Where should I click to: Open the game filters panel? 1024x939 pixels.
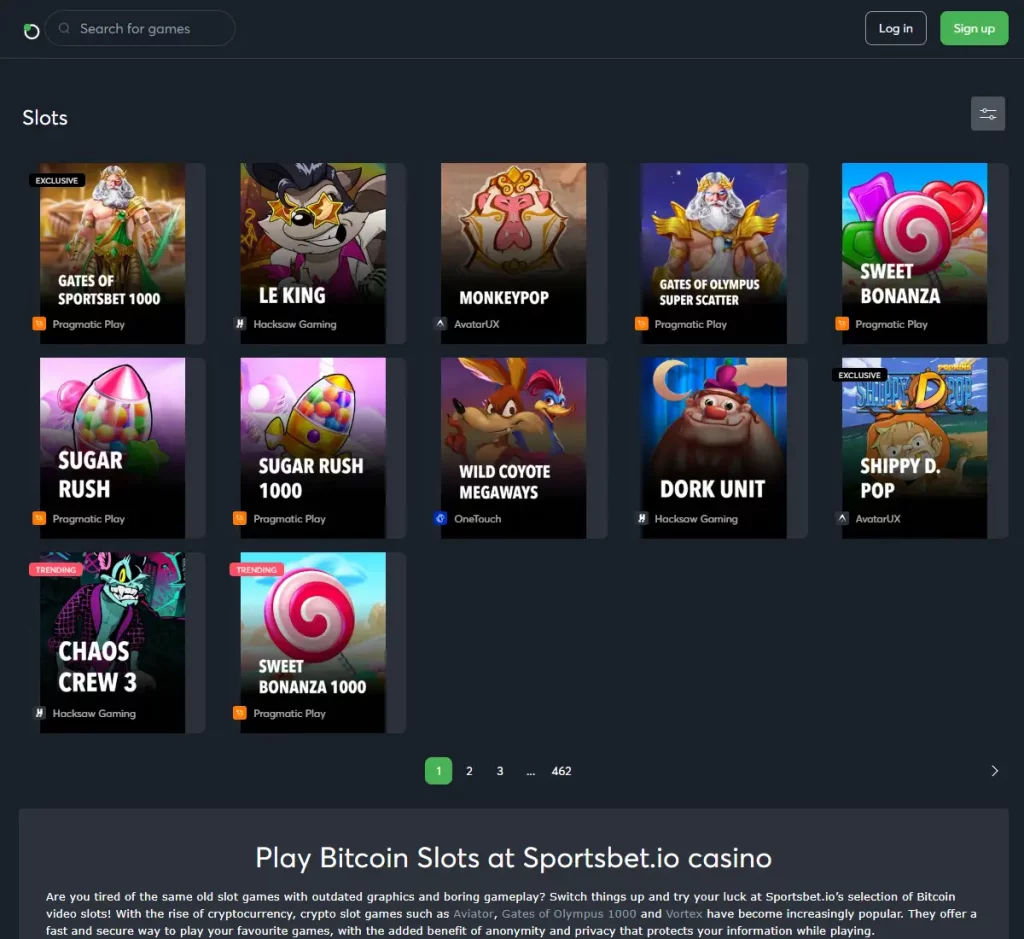tap(988, 113)
